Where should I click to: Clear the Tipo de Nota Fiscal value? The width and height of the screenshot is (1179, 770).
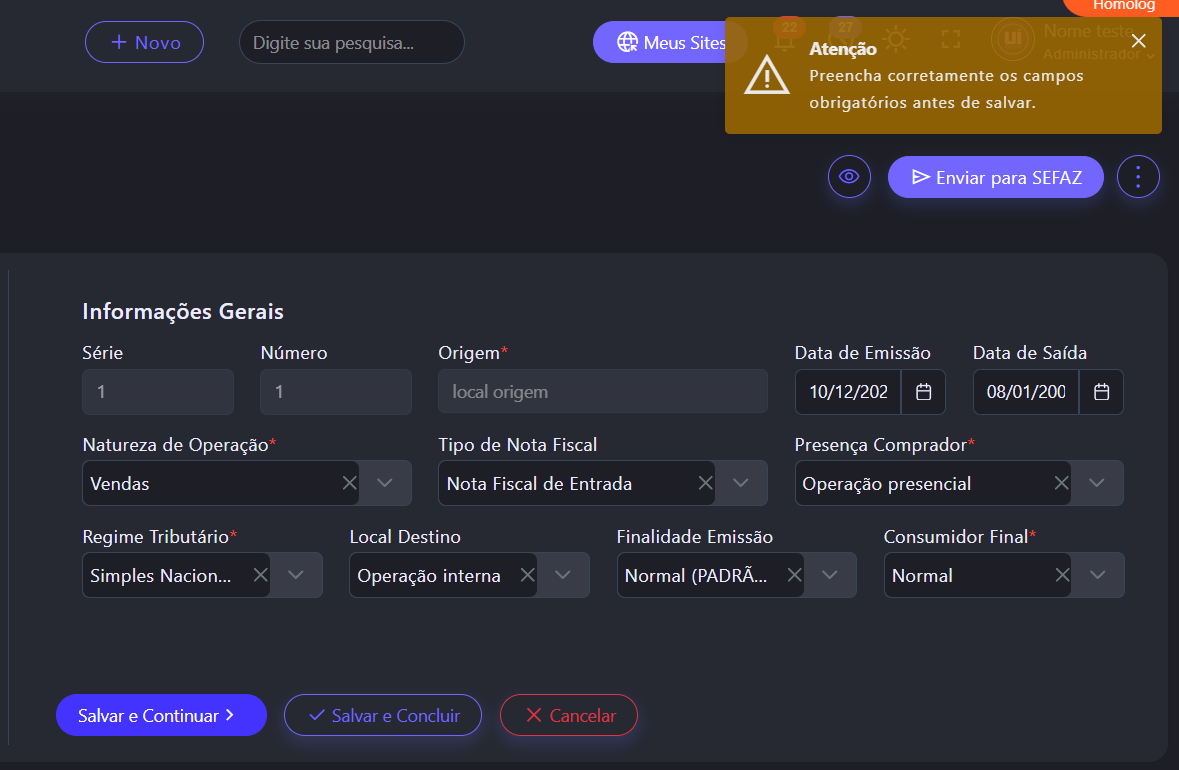(x=705, y=483)
